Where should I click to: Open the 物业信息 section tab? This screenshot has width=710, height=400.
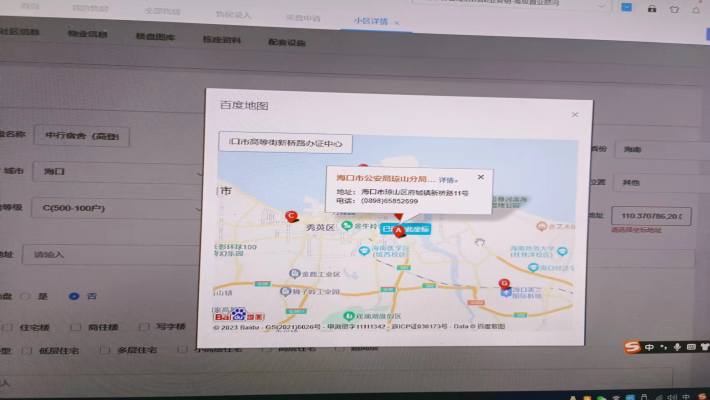(x=87, y=34)
